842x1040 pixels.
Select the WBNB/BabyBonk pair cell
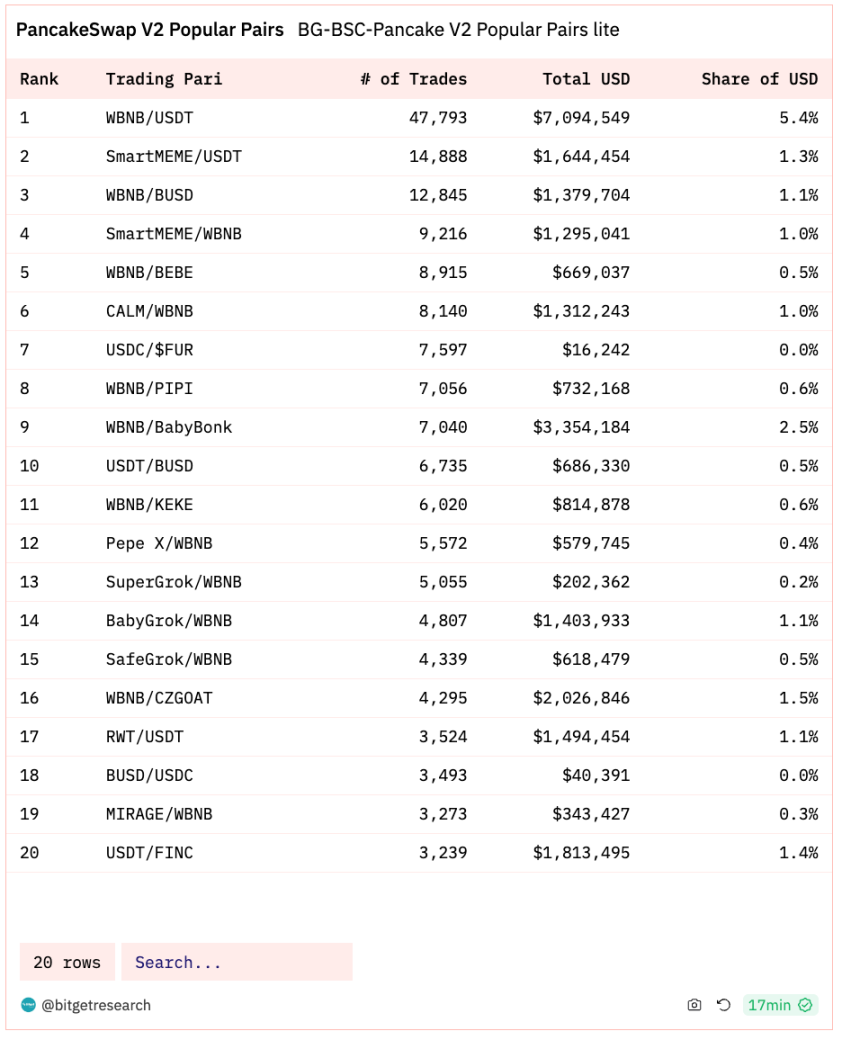click(169, 427)
